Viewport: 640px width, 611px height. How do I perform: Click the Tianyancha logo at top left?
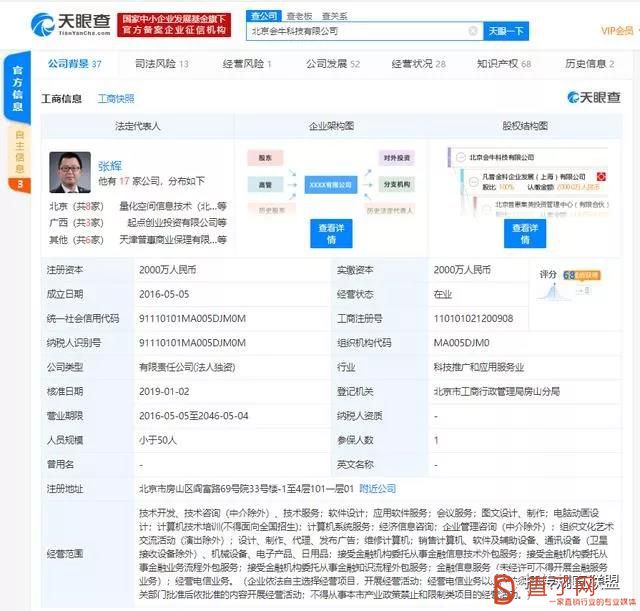click(71, 24)
